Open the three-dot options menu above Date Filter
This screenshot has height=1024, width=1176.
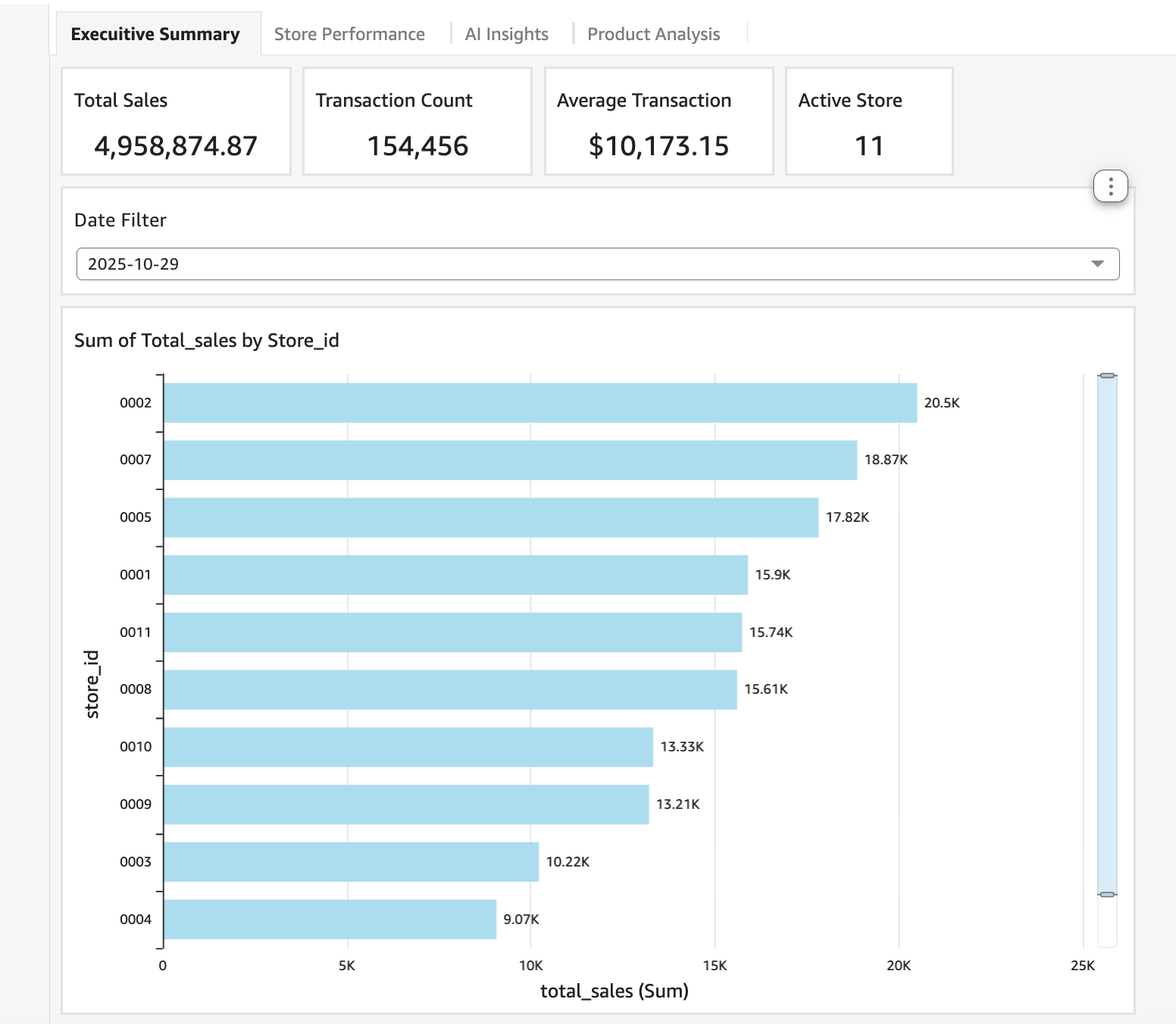(1109, 186)
